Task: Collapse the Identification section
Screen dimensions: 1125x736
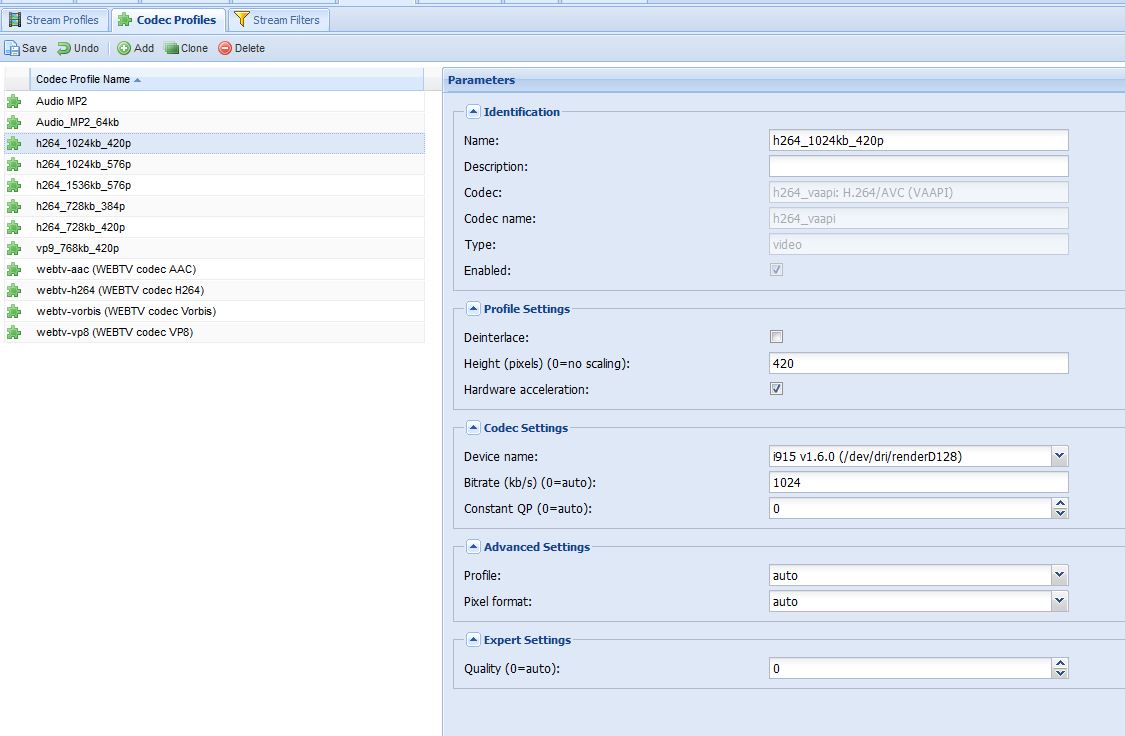Action: click(x=474, y=111)
